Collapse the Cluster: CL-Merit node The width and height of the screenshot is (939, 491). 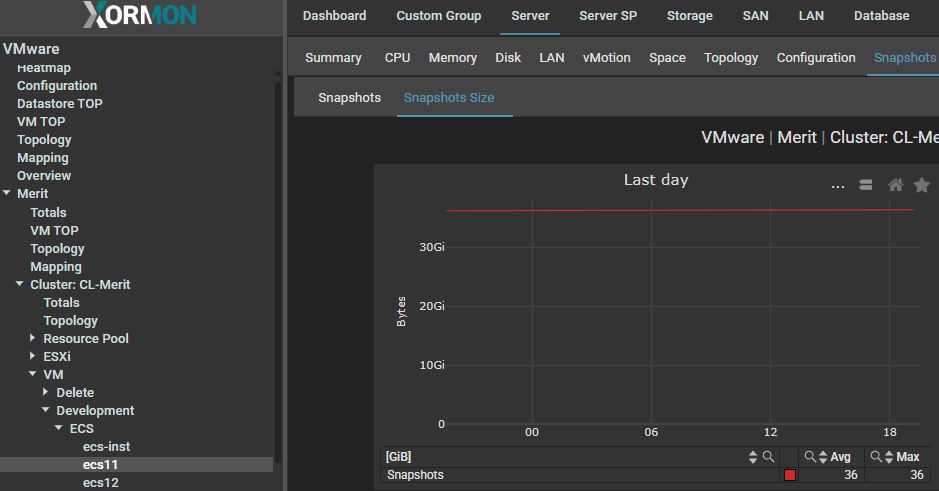coord(20,284)
